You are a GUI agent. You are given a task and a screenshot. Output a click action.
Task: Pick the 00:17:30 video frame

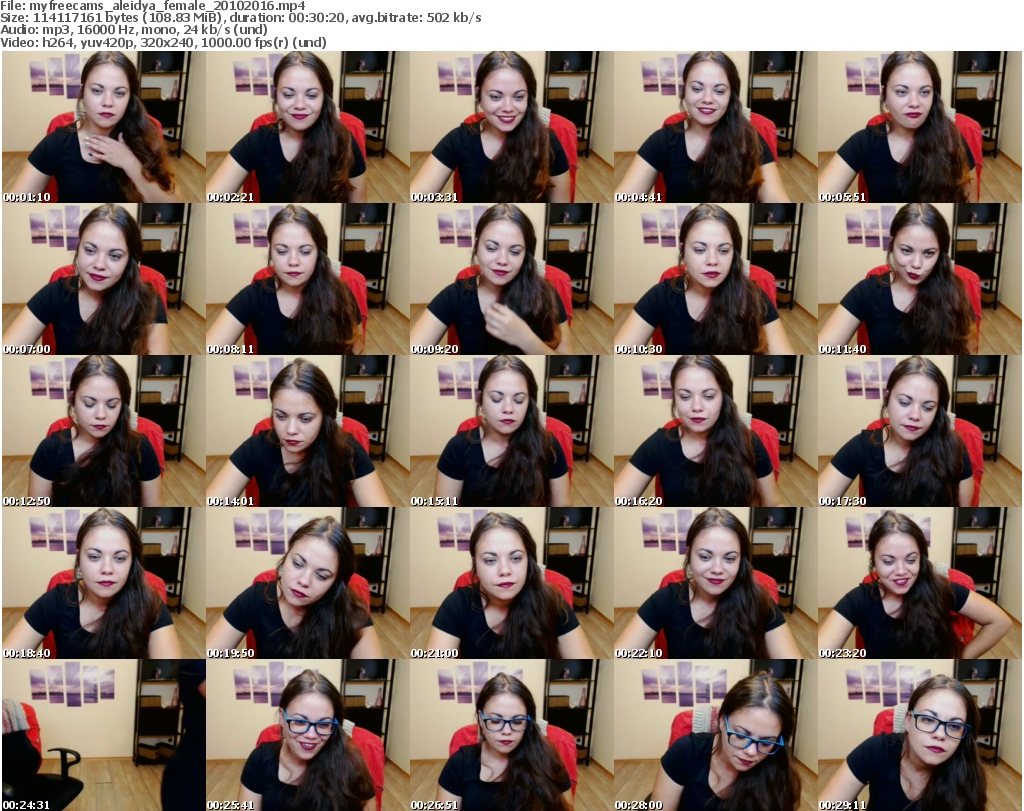[x=920, y=432]
